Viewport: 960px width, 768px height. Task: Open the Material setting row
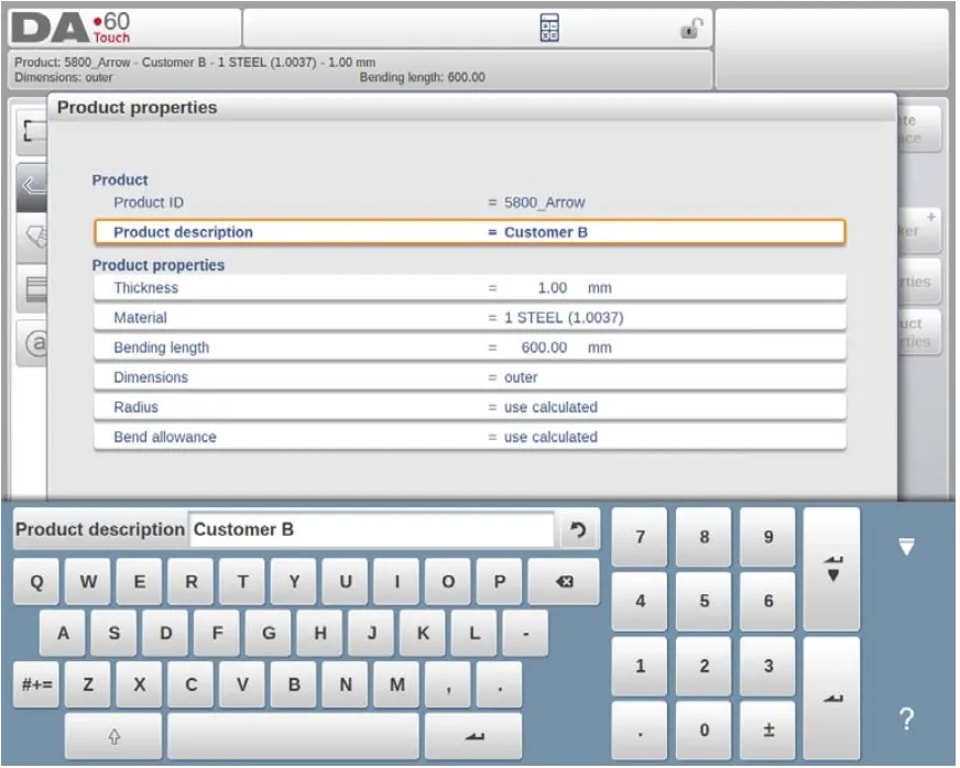(x=470, y=318)
